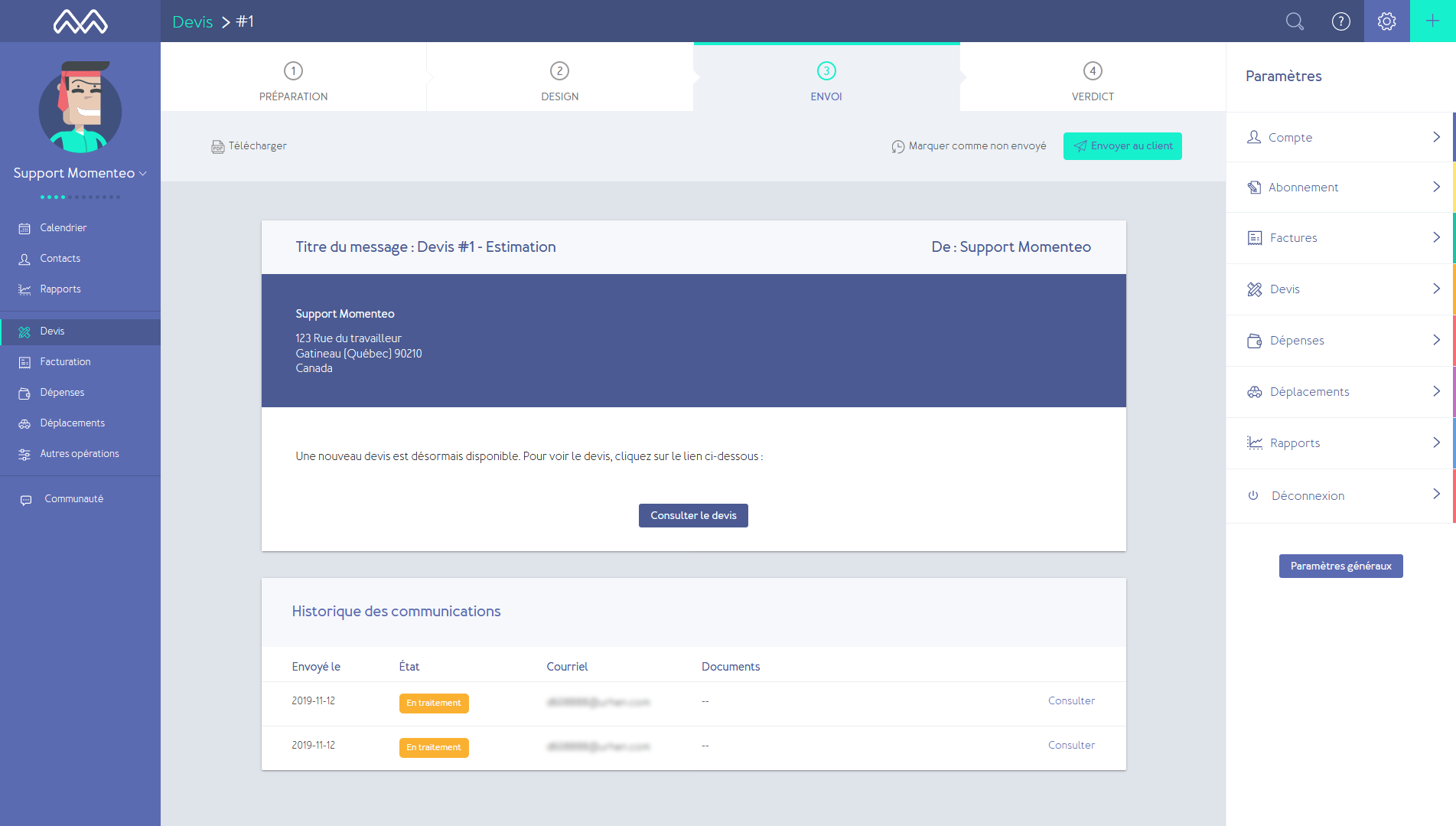Click the onboarding progress dots indicator

(80, 197)
